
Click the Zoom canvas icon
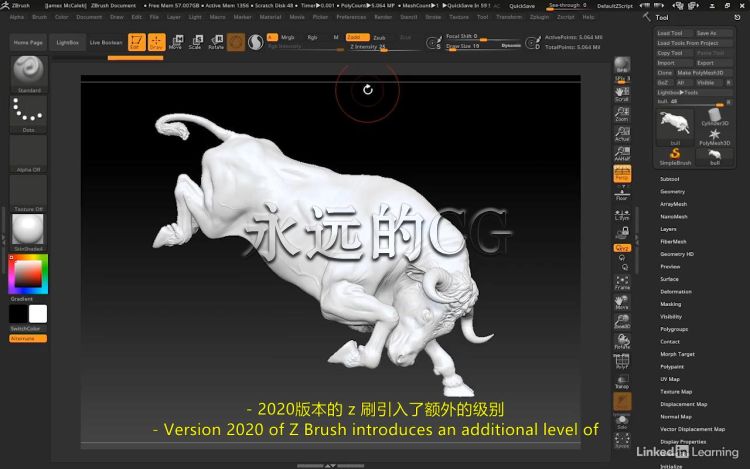(x=622, y=114)
